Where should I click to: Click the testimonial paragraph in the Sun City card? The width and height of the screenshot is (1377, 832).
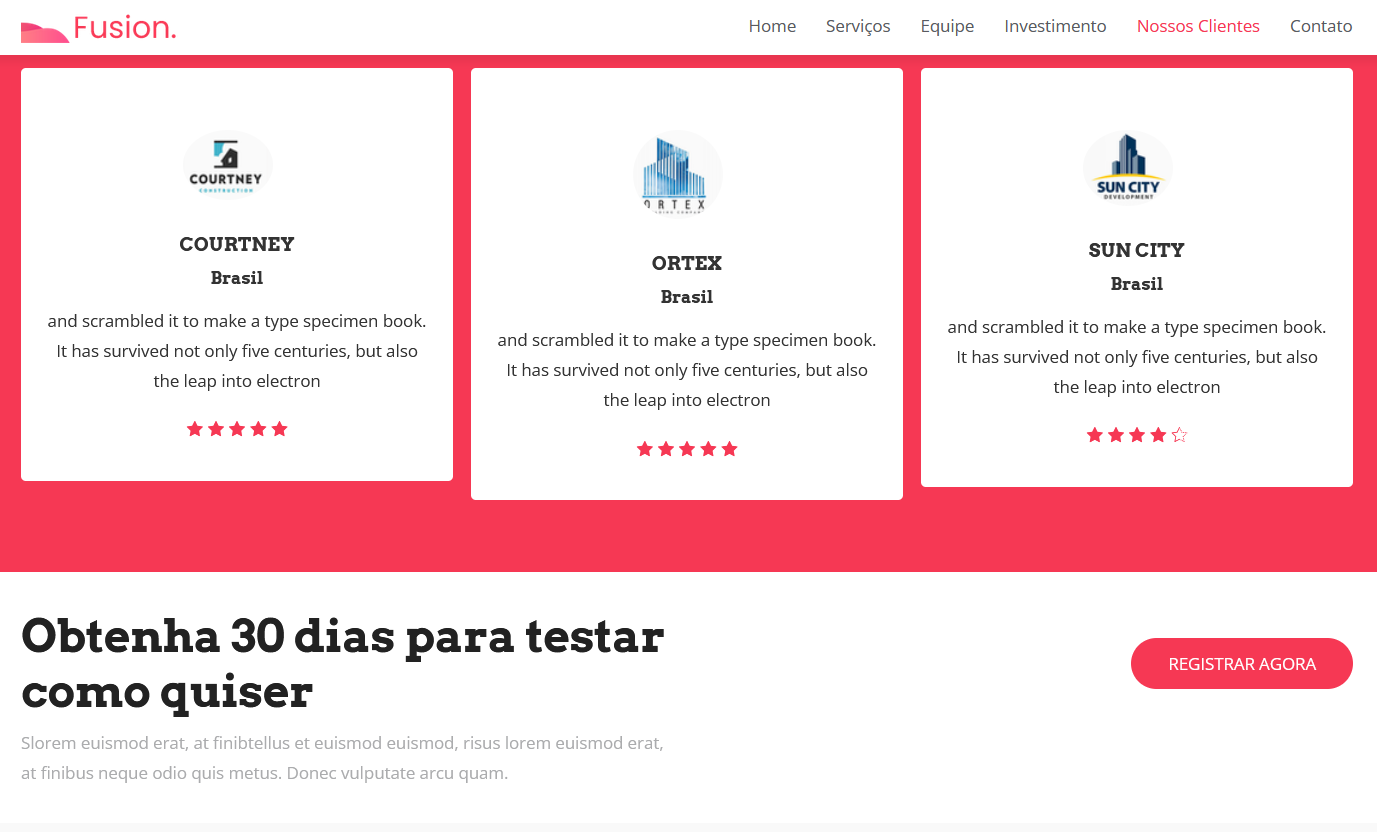(x=1137, y=357)
